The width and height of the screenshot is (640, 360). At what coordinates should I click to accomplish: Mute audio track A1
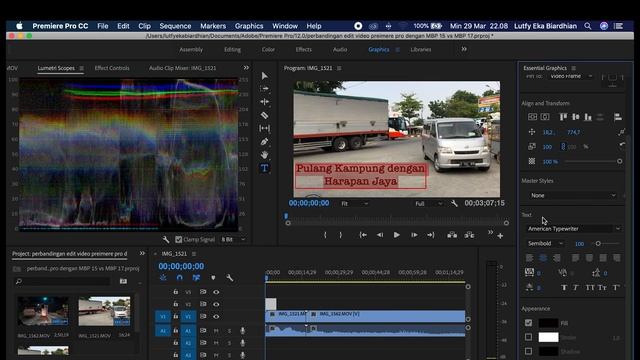coord(216,331)
